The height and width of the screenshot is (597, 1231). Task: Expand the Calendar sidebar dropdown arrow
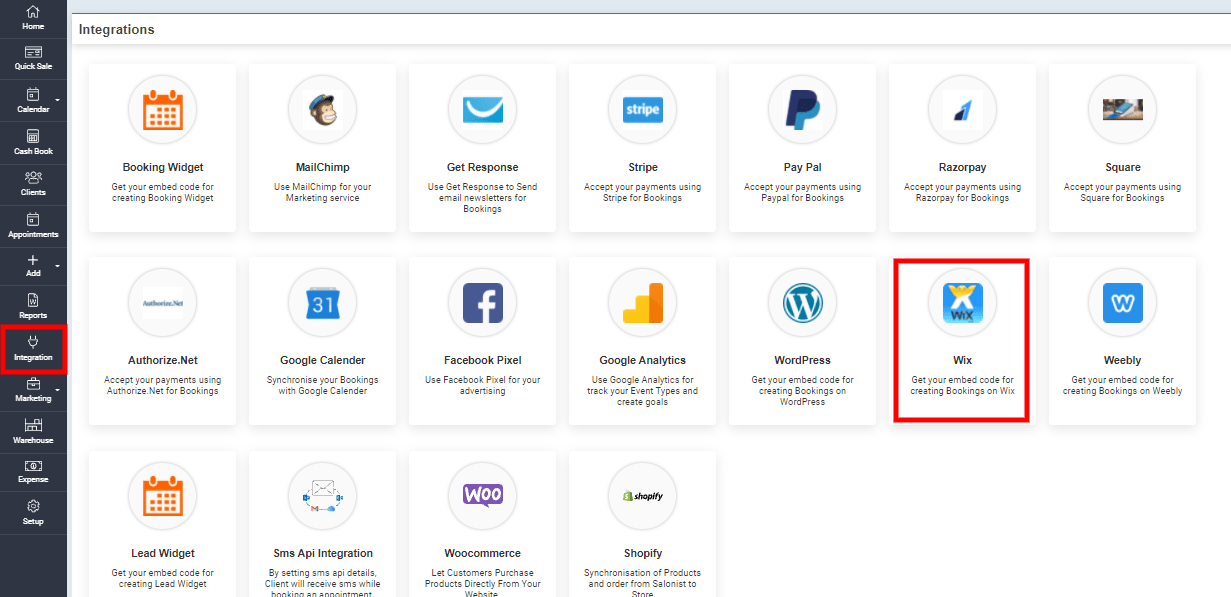[57, 100]
